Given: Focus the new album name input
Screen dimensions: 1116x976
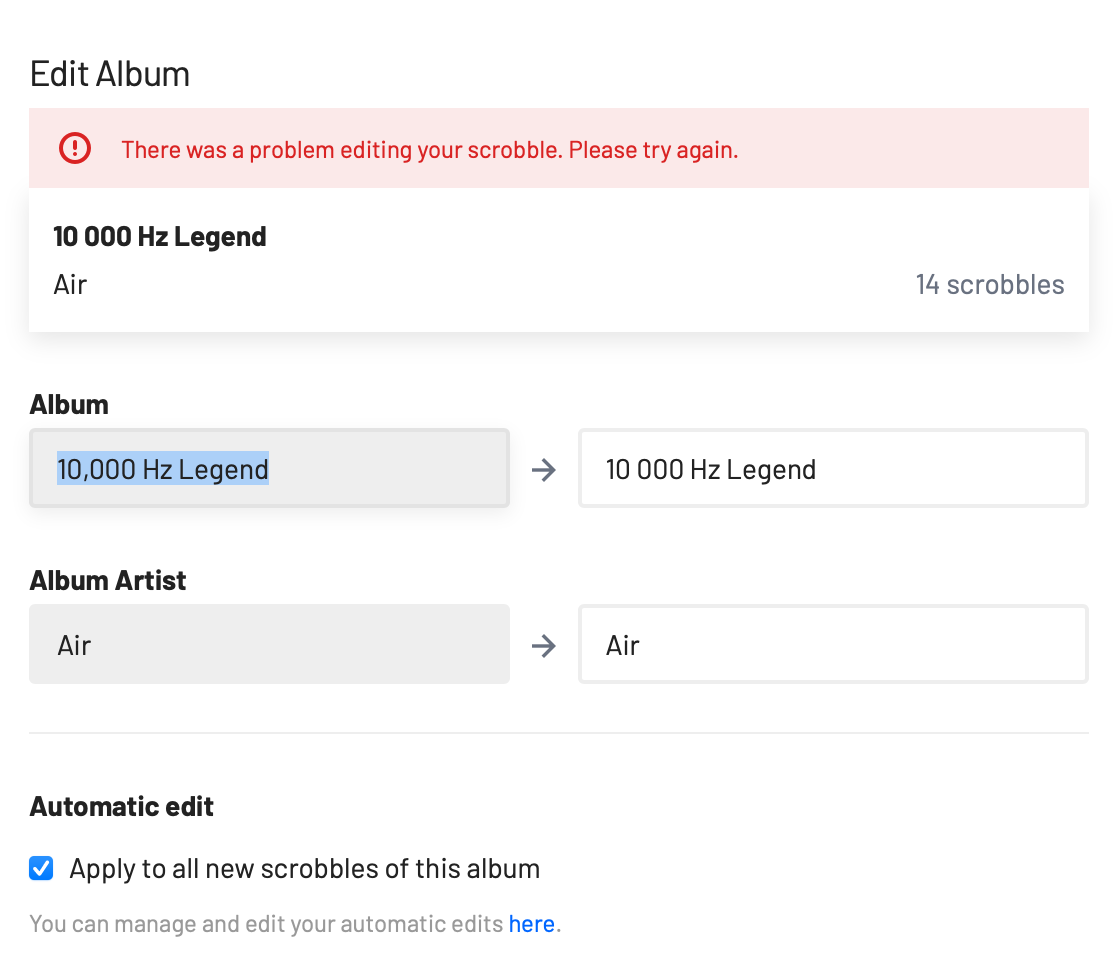Looking at the screenshot, I should coord(832,469).
